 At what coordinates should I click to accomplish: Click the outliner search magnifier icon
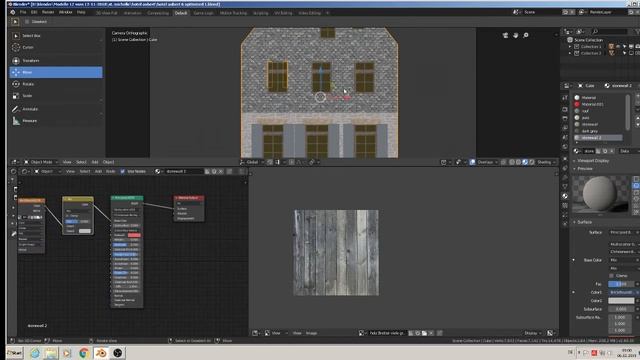pos(595,31)
